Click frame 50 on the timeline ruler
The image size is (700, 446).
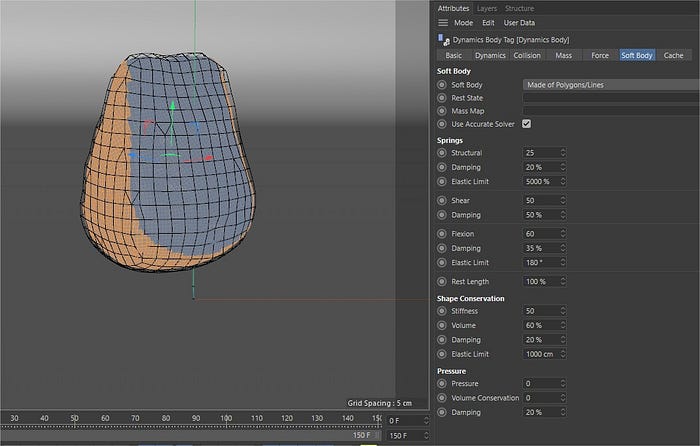coord(75,418)
